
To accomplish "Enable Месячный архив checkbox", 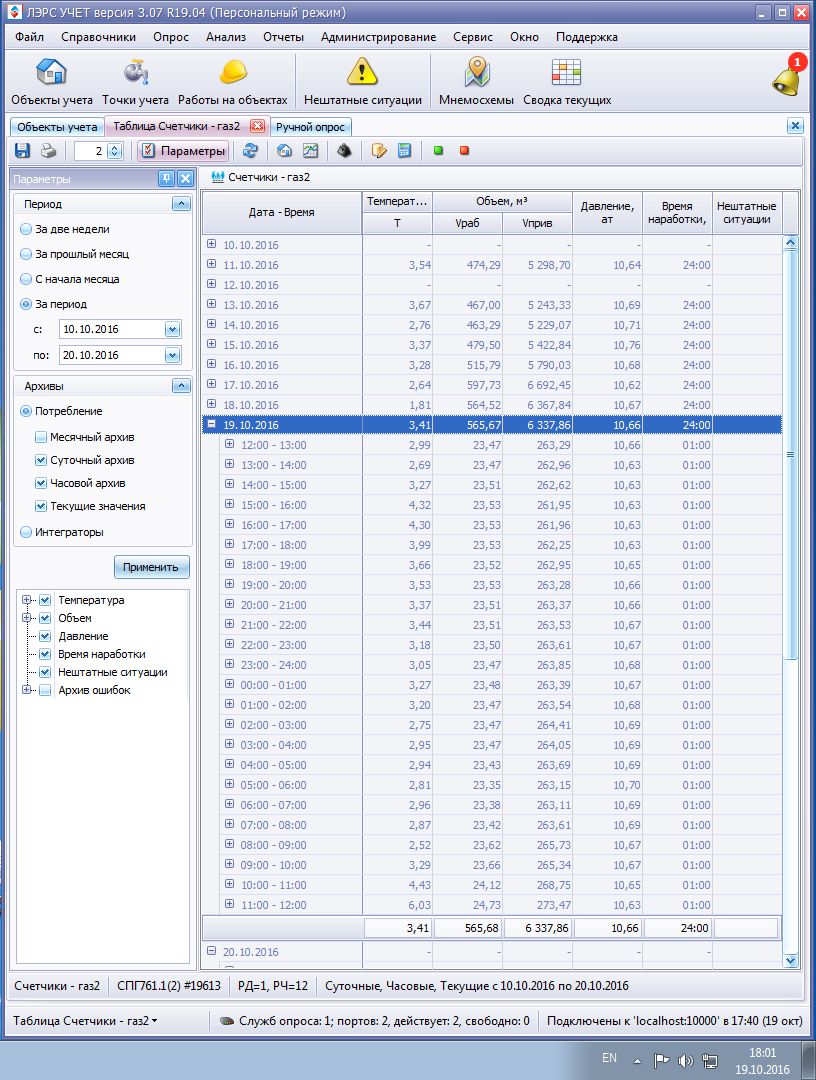I will (x=41, y=437).
